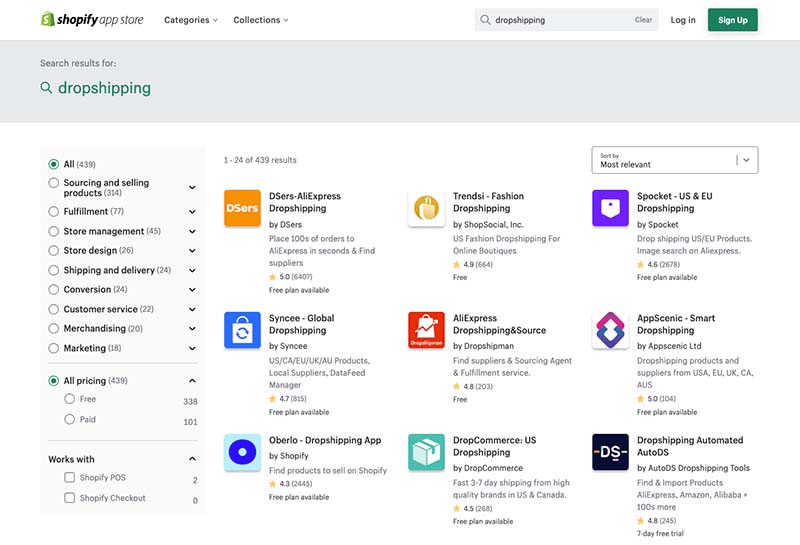The image size is (800, 545).
Task: Click the DSers 5.0 star rating
Action: [x=290, y=277]
